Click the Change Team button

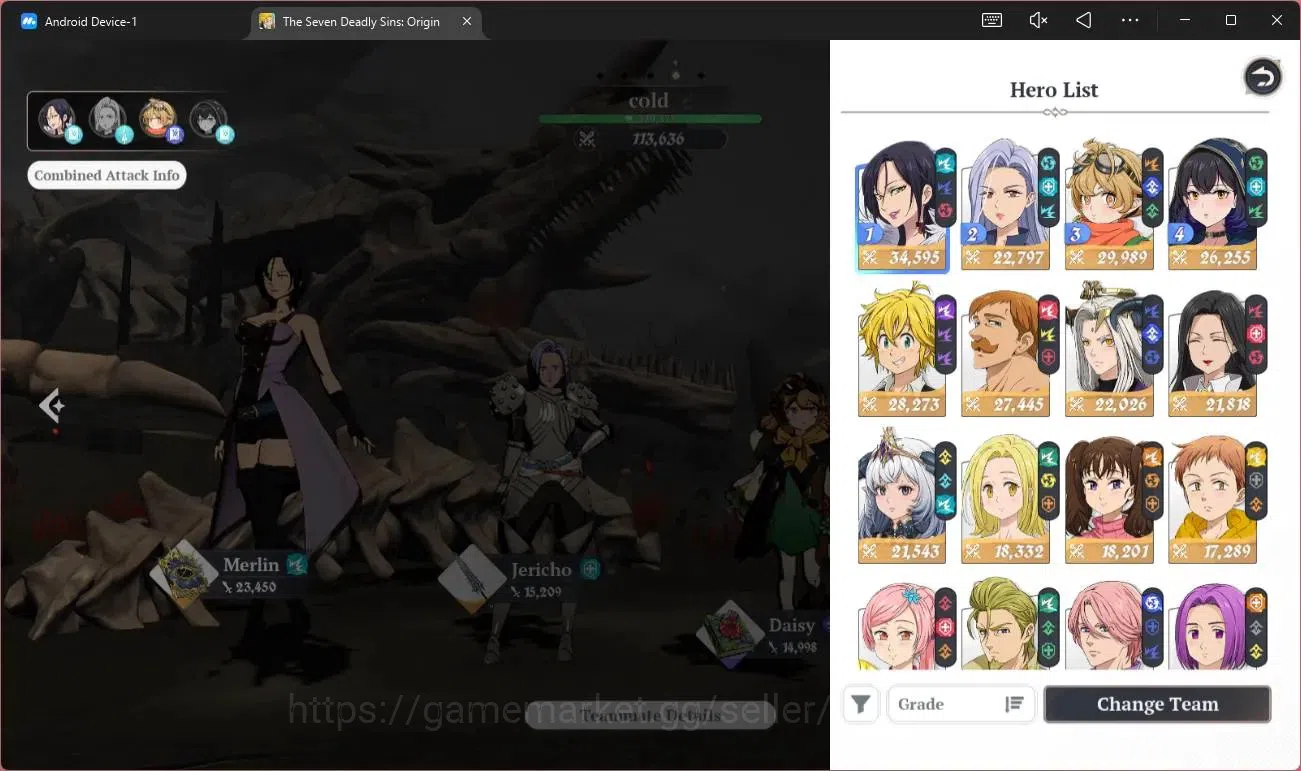[x=1157, y=704]
